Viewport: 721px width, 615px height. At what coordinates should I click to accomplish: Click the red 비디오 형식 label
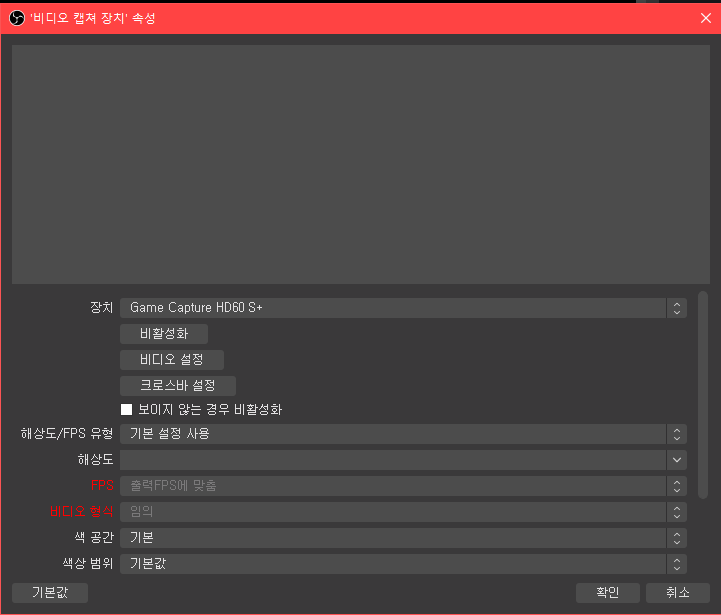pos(81,512)
